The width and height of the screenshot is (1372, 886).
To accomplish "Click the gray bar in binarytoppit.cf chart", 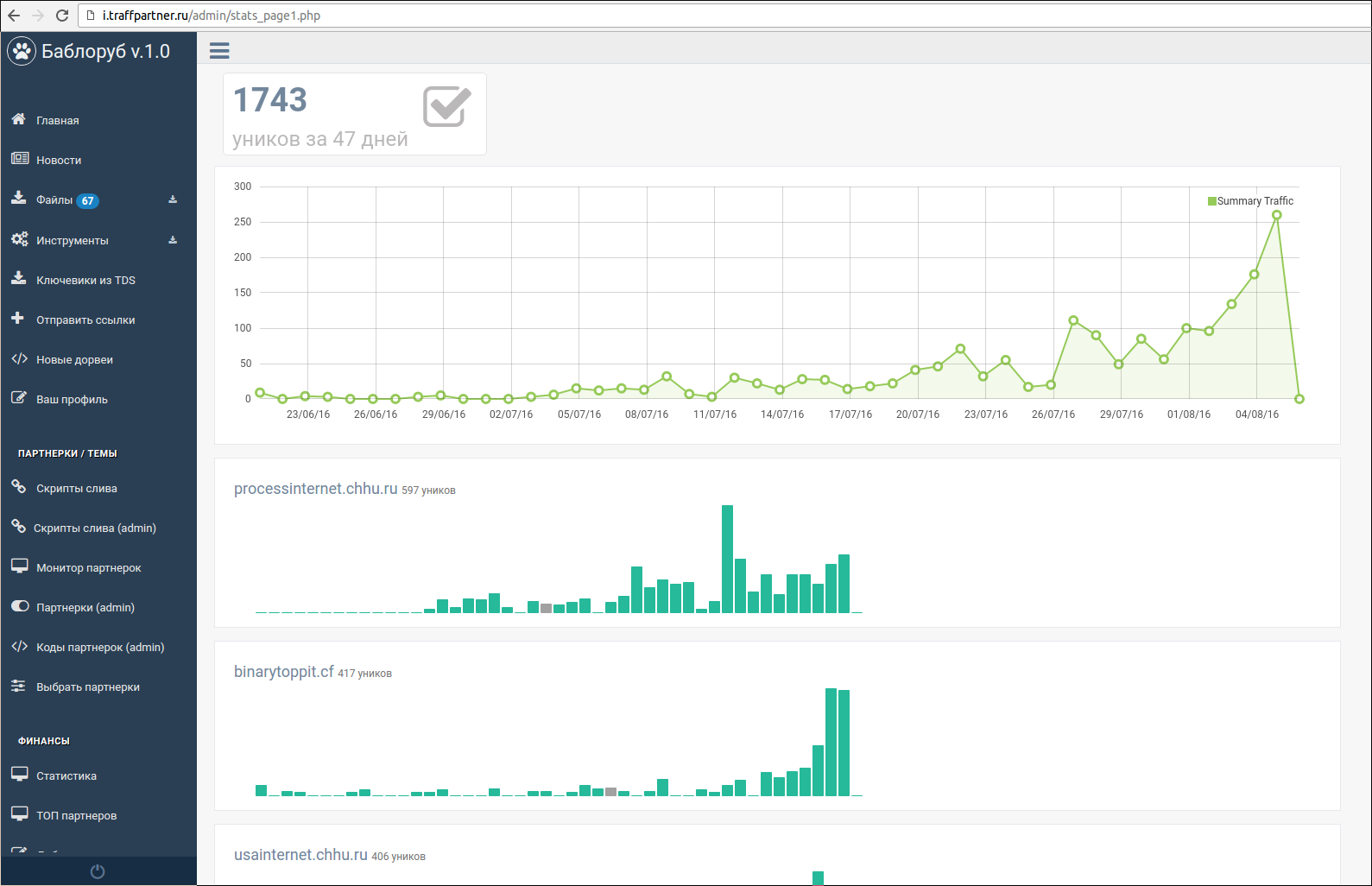I will coord(610,792).
